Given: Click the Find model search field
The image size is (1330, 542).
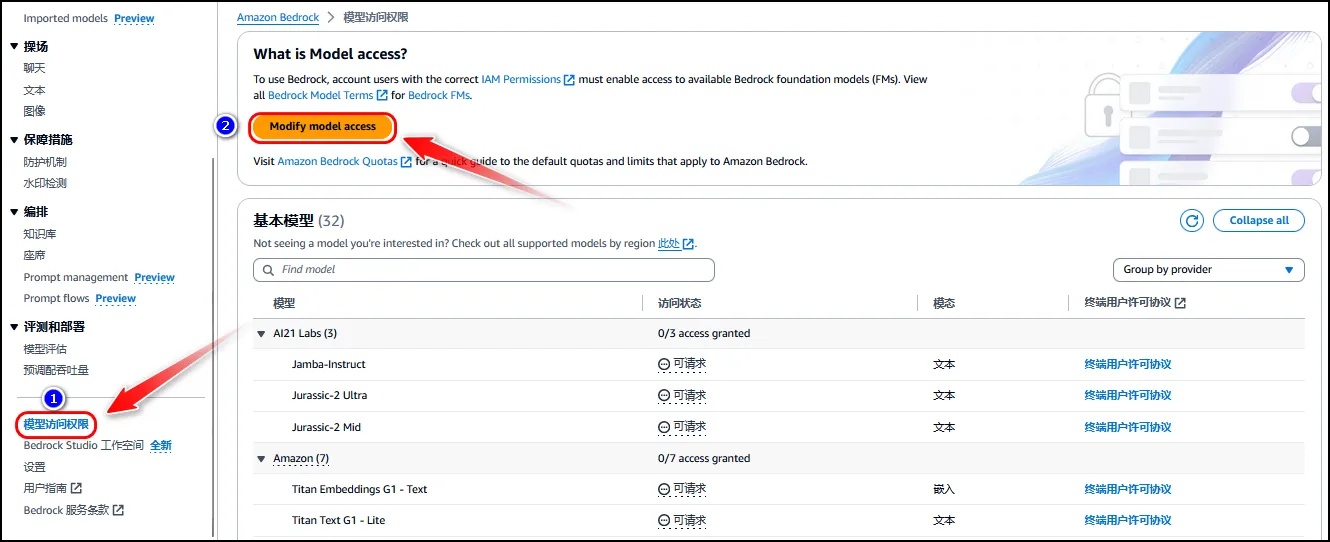Looking at the screenshot, I should point(485,270).
